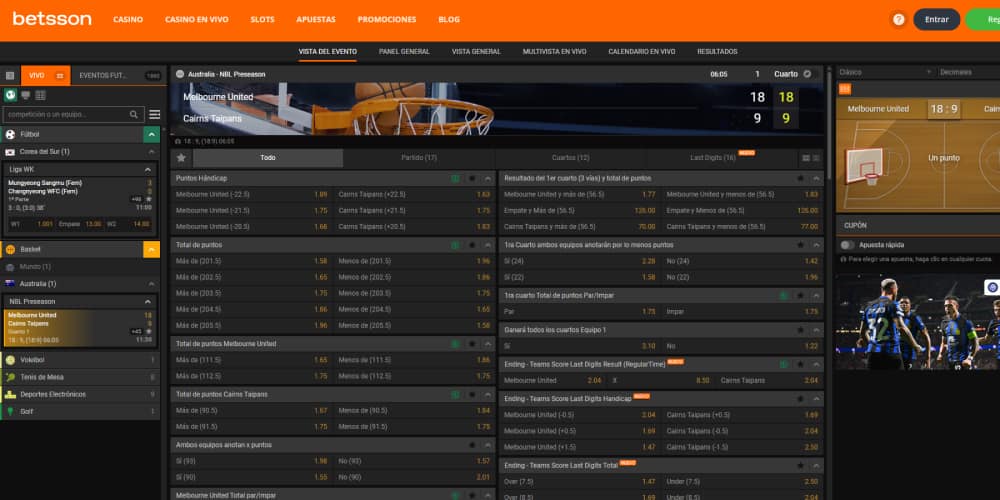The height and width of the screenshot is (500, 1000).
Task: Open the Cuartos (12) tab
Action: pos(570,158)
